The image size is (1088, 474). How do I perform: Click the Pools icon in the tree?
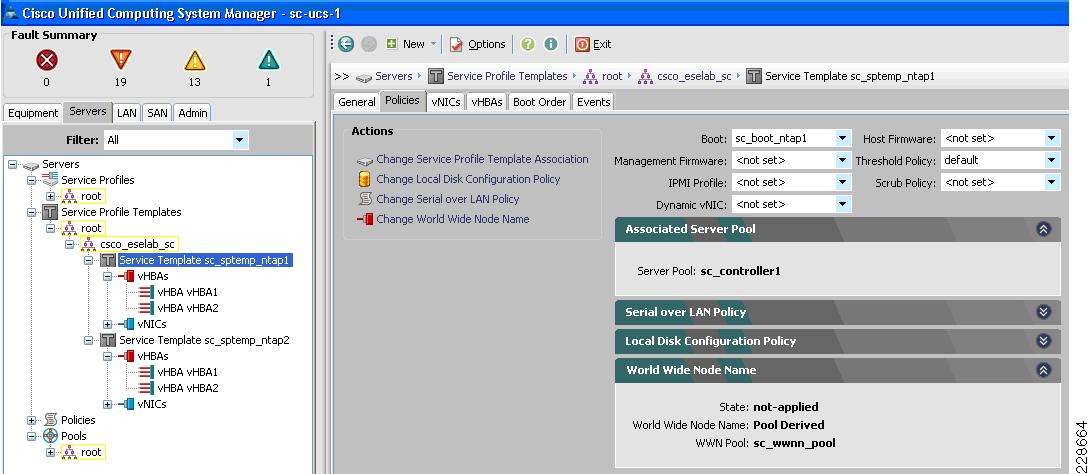50,436
